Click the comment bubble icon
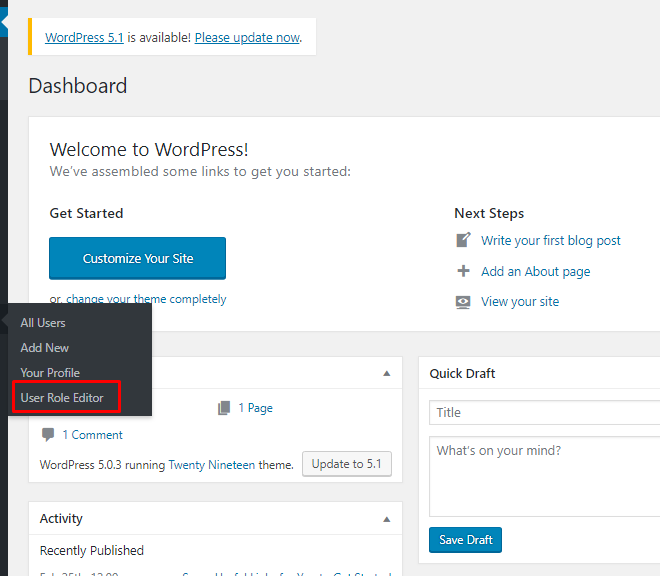The width and height of the screenshot is (660, 576). tap(48, 435)
